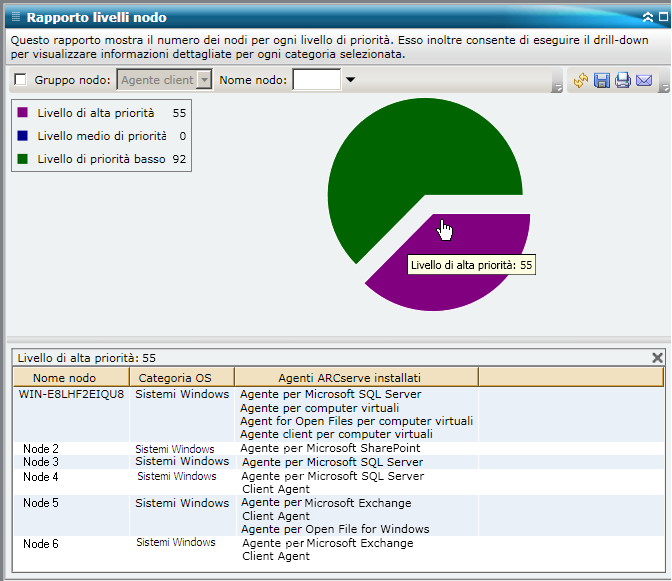The image size is (672, 581).
Task: Collapse the Rapporto livelli nodo panel
Action: click(647, 17)
